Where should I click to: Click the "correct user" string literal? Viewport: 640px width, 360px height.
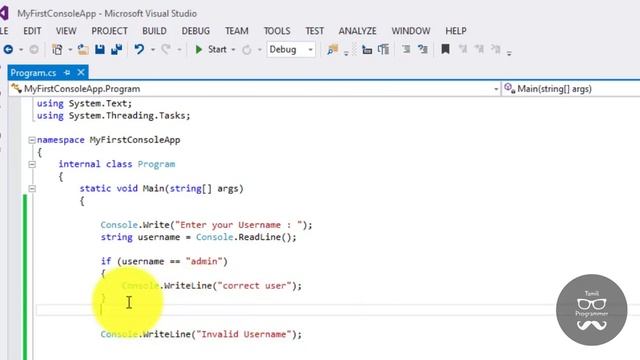[x=254, y=286]
